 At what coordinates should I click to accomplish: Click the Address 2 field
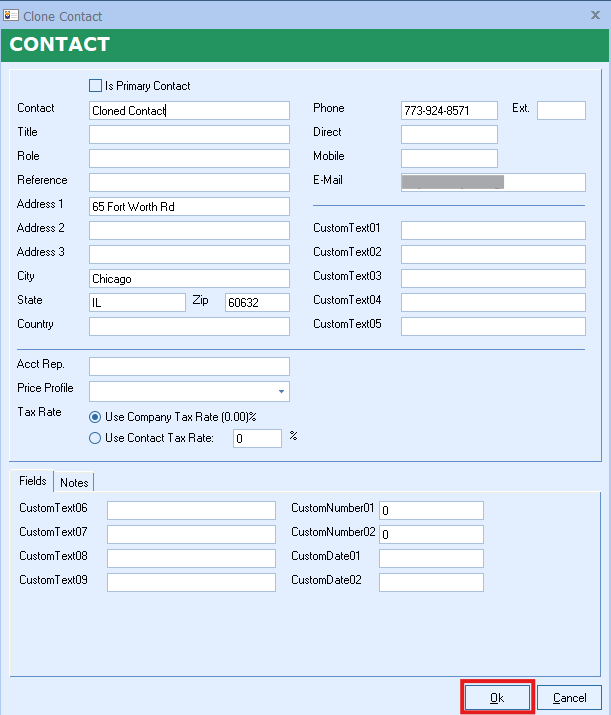[x=189, y=230]
